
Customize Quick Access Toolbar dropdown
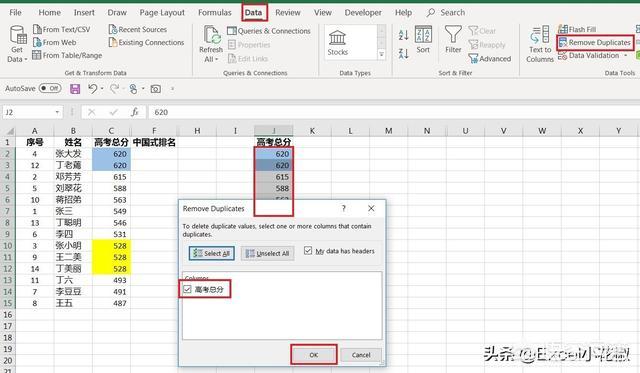click(172, 89)
